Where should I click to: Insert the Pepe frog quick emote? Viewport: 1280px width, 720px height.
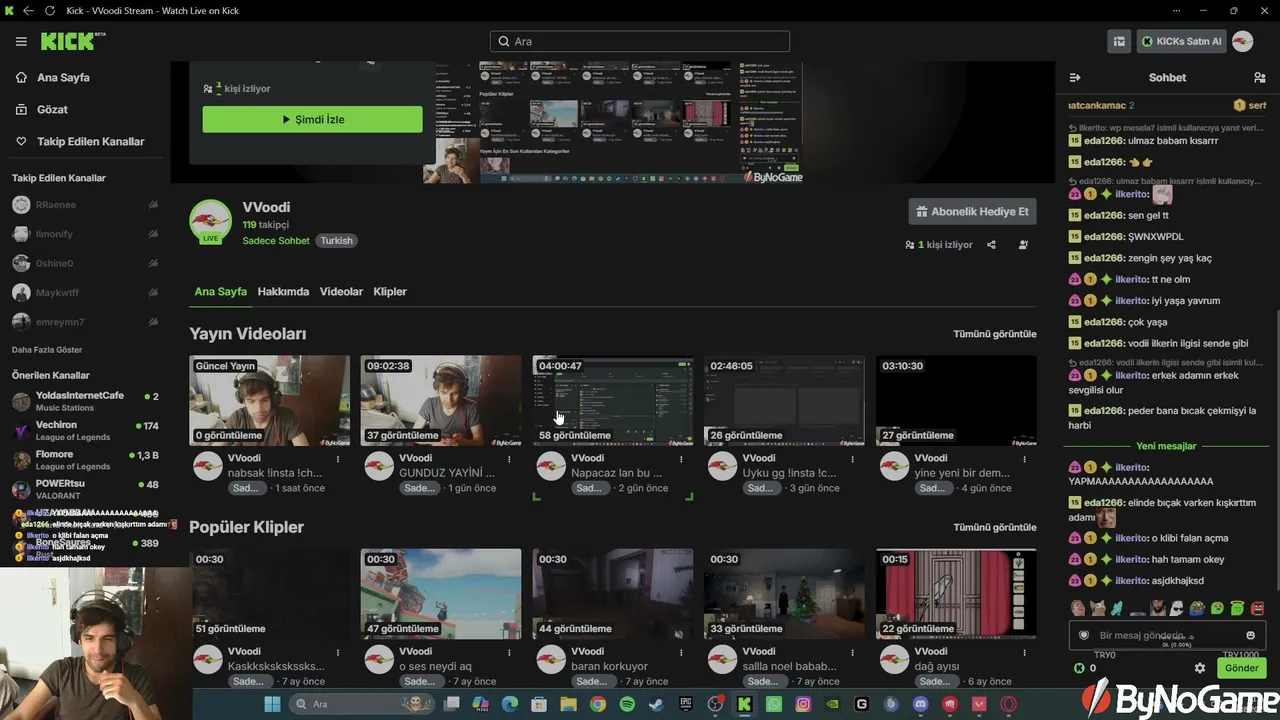(1198, 607)
